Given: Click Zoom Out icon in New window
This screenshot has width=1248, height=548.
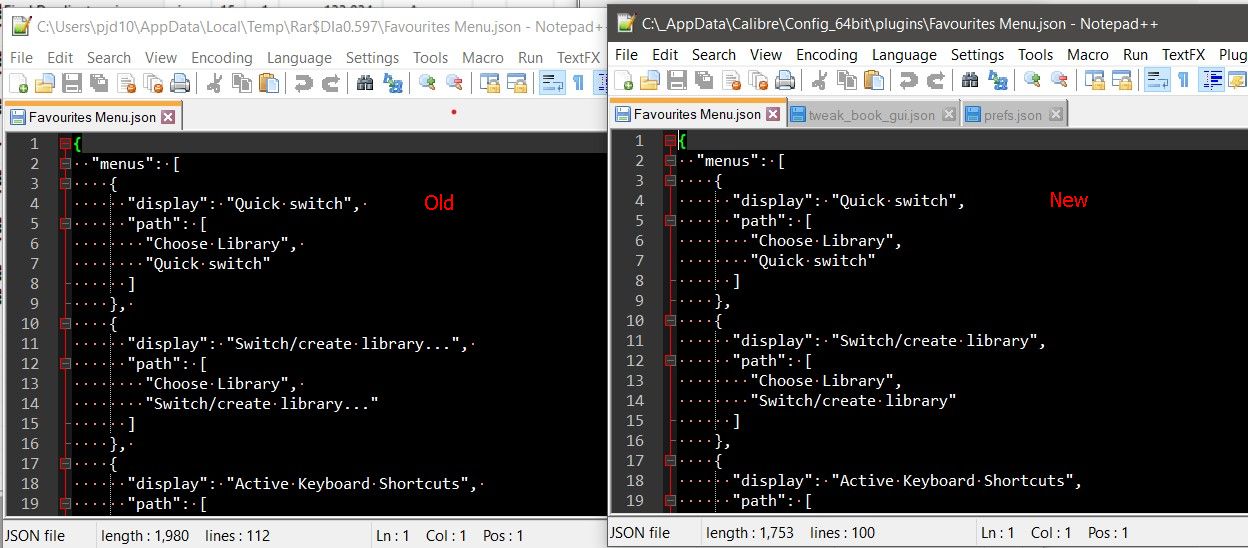Looking at the screenshot, I should (x=1059, y=80).
